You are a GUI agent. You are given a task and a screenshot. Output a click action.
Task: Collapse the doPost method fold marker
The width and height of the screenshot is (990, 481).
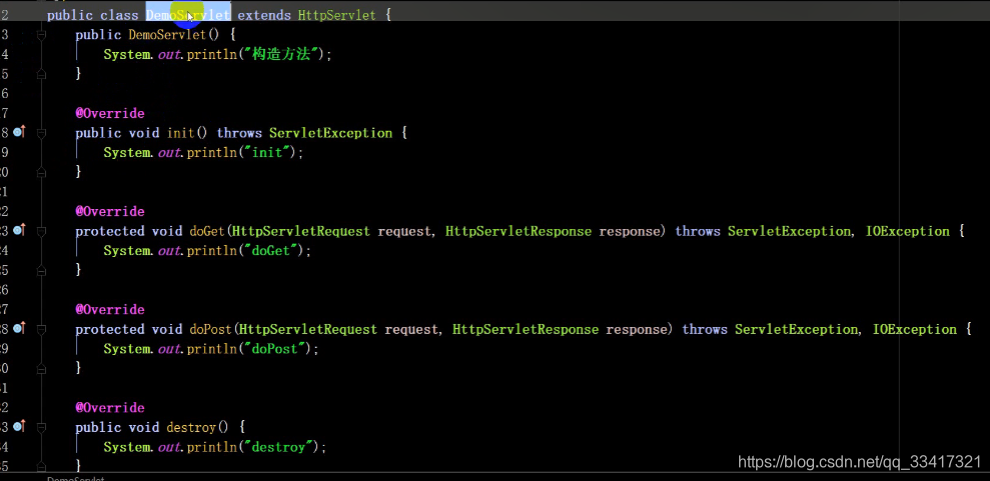(x=42, y=329)
